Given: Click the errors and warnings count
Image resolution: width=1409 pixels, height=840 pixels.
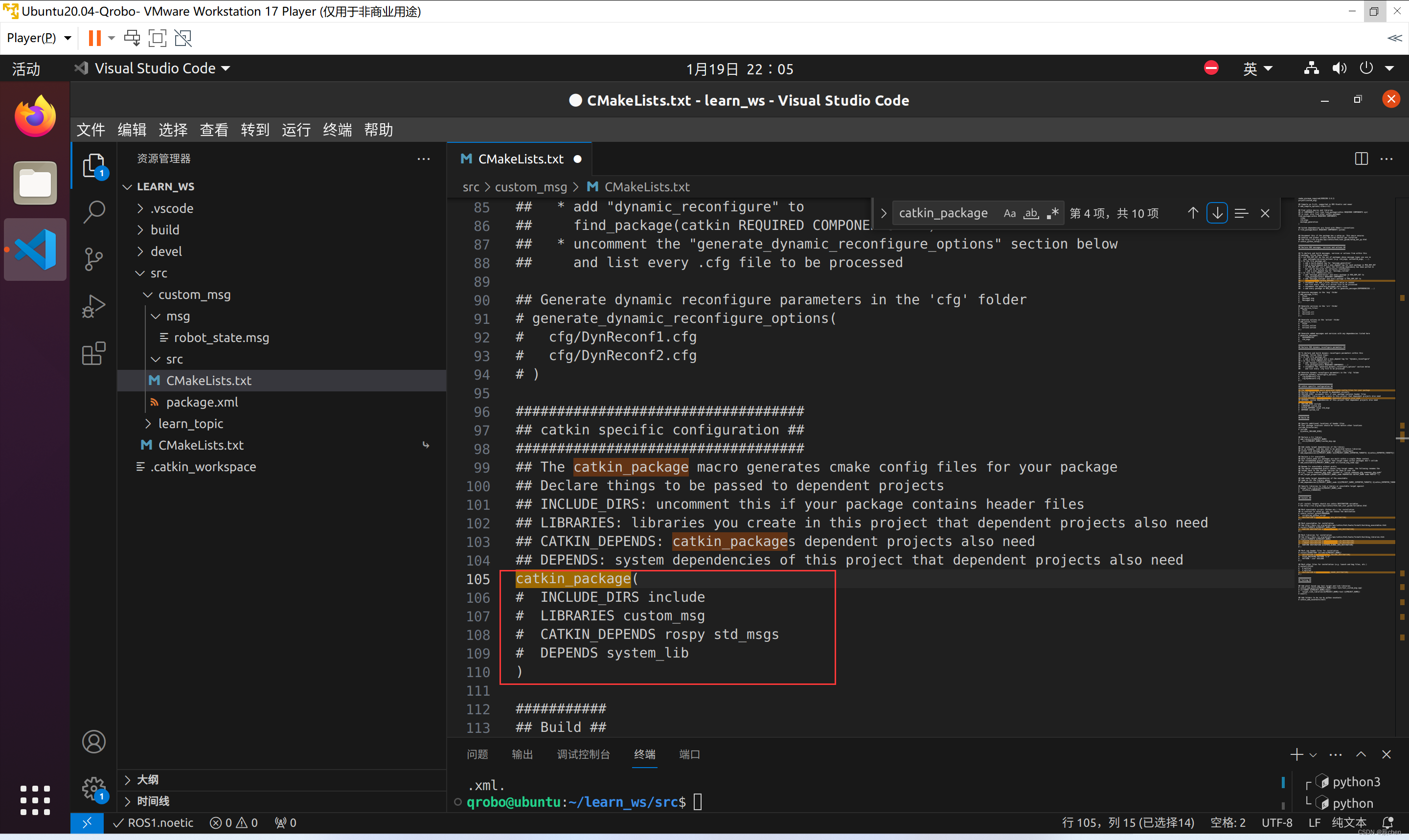Looking at the screenshot, I should click(x=234, y=822).
